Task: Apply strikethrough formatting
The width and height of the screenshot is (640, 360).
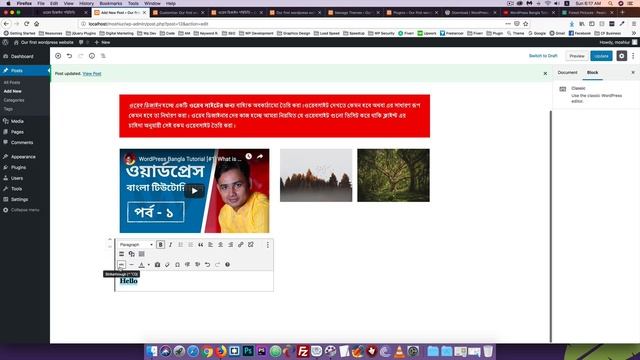Action: (122, 264)
